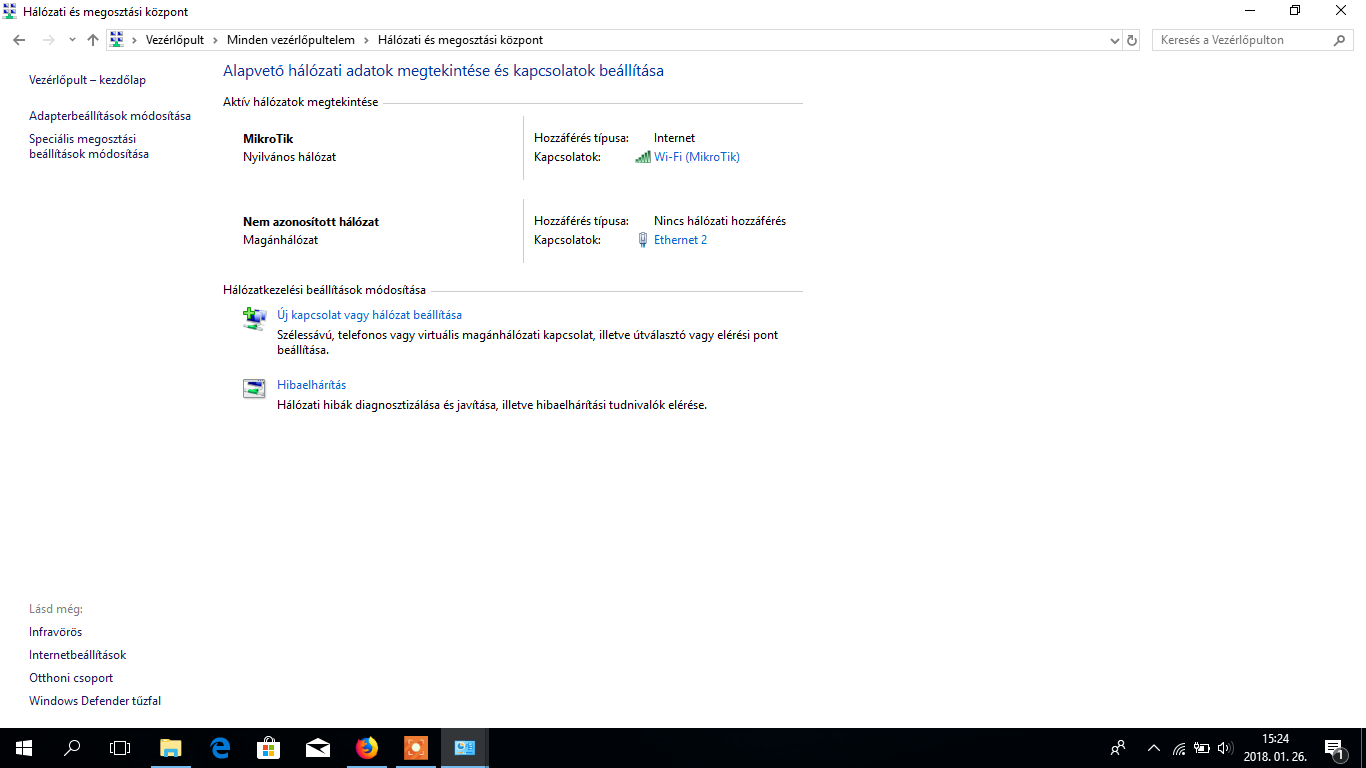Show hidden tray icons chevron
This screenshot has width=1366, height=768.
point(1154,748)
